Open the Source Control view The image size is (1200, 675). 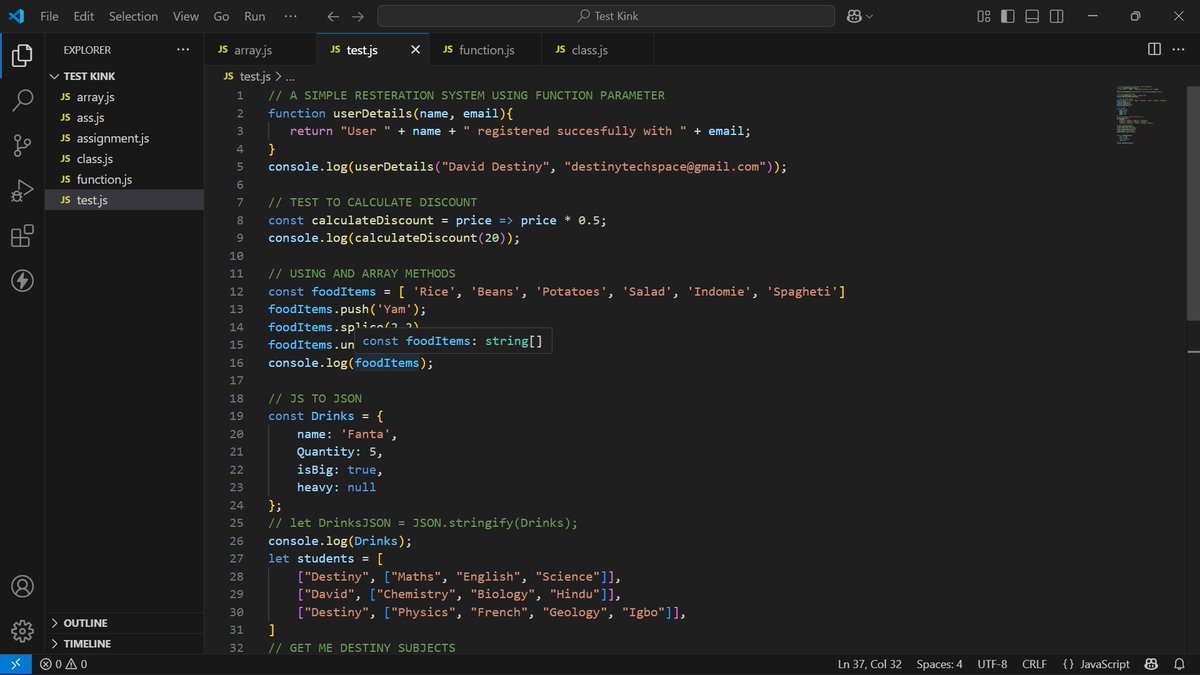tap(22, 146)
